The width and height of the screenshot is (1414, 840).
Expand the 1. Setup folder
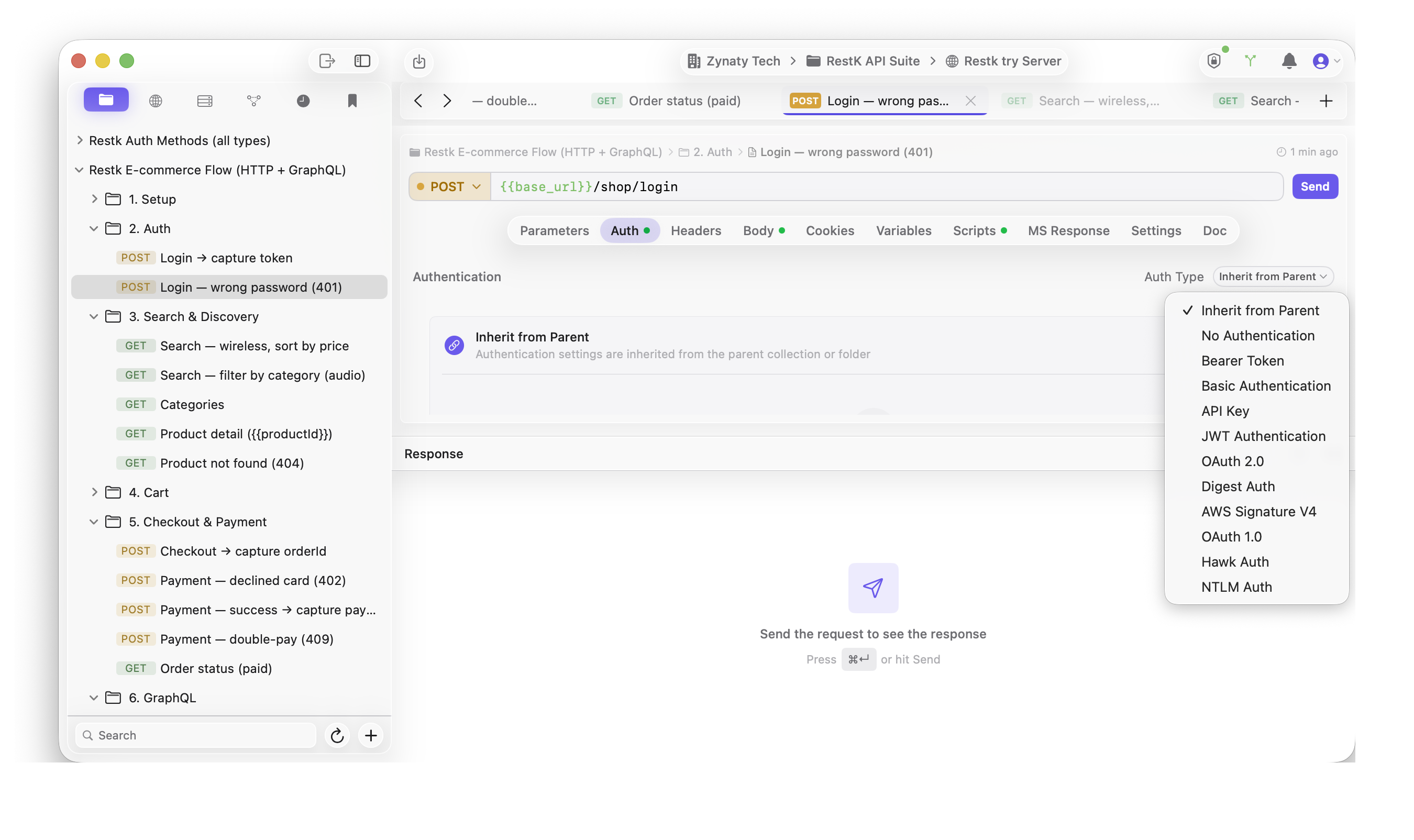(x=94, y=199)
